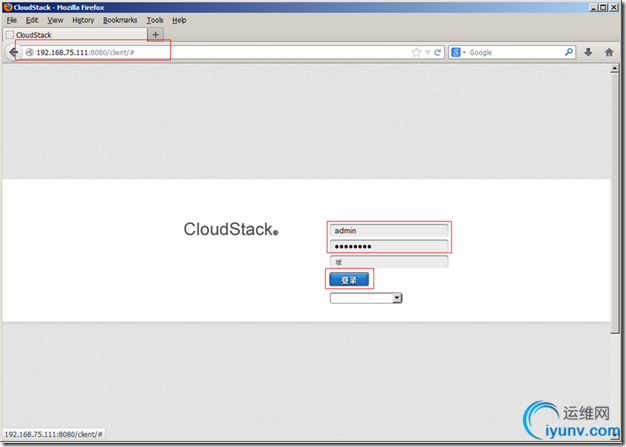Open the Help menu
The height and width of the screenshot is (447, 626).
click(179, 20)
